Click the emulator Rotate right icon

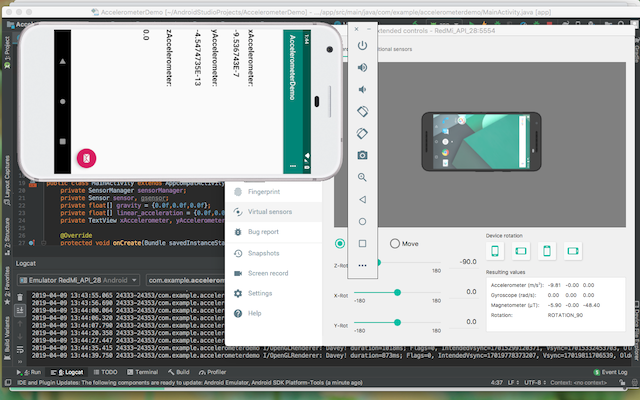(362, 133)
